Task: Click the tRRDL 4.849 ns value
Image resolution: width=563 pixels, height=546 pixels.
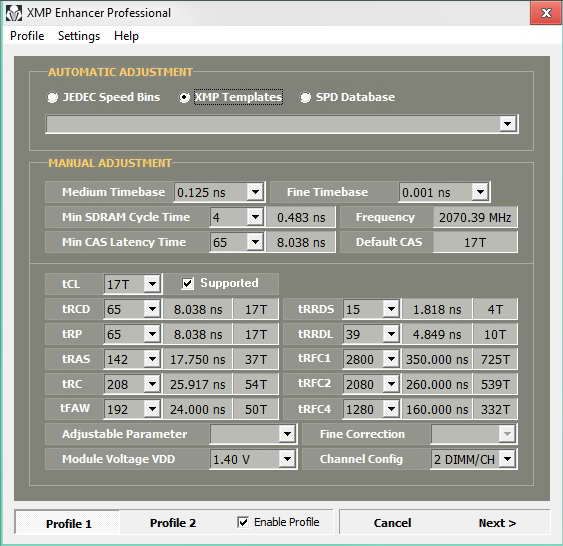Action: (437, 335)
